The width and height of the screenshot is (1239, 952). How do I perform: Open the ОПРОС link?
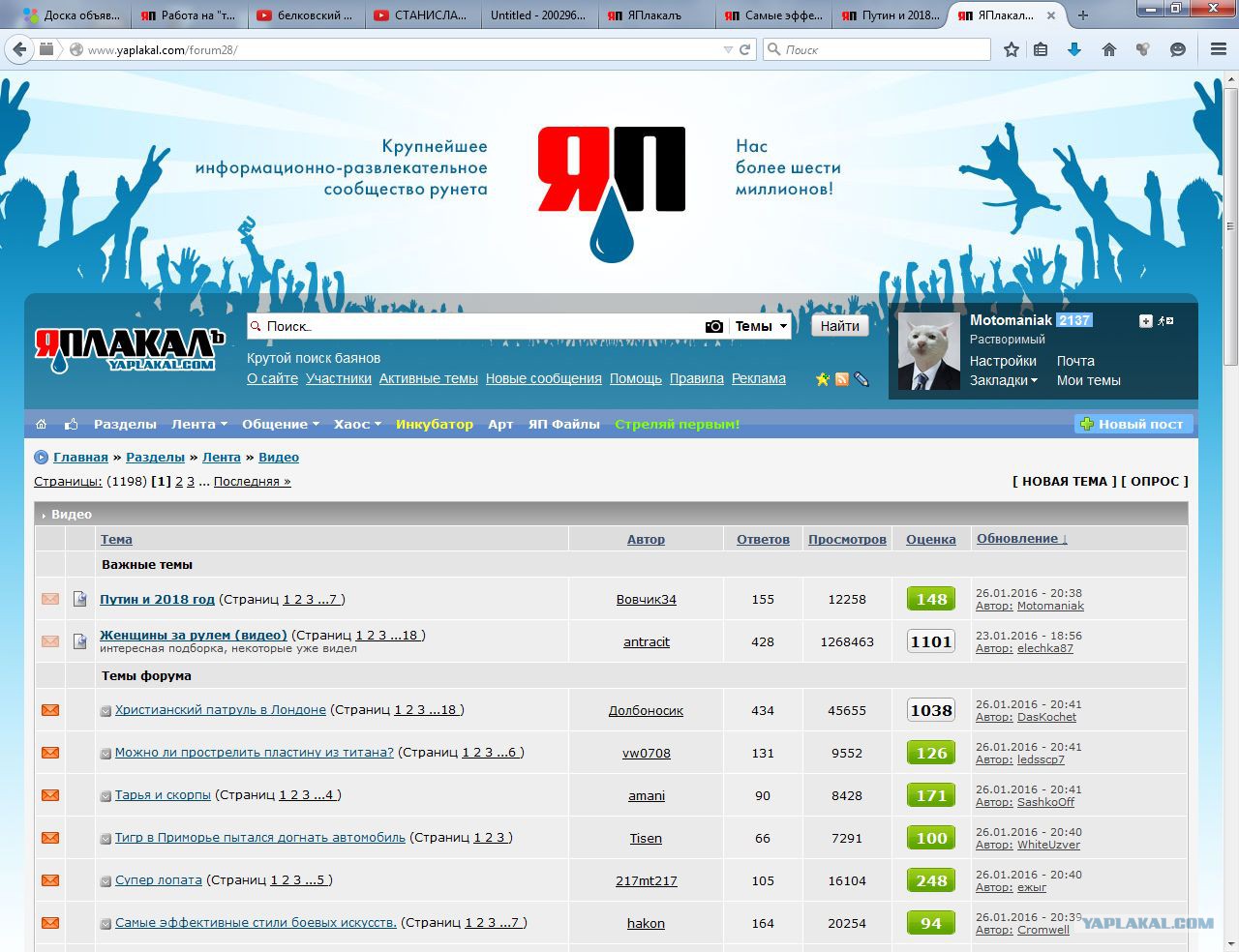coord(1155,481)
